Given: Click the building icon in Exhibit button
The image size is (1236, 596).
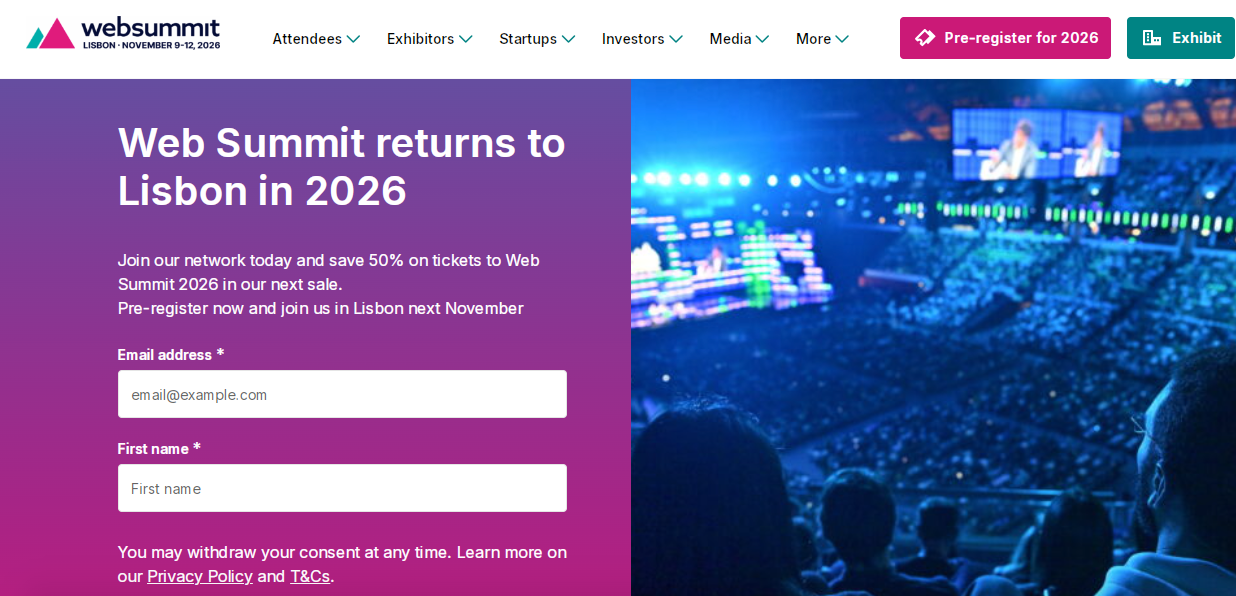Looking at the screenshot, I should click(x=1152, y=38).
